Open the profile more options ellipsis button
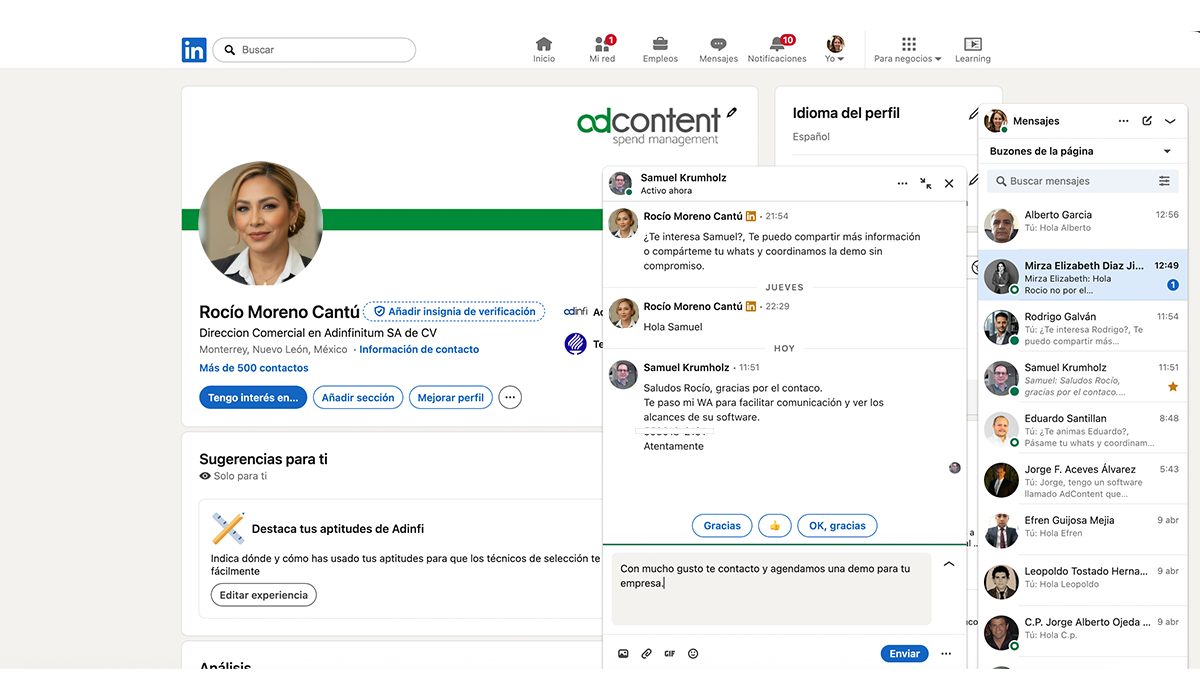 (x=510, y=398)
